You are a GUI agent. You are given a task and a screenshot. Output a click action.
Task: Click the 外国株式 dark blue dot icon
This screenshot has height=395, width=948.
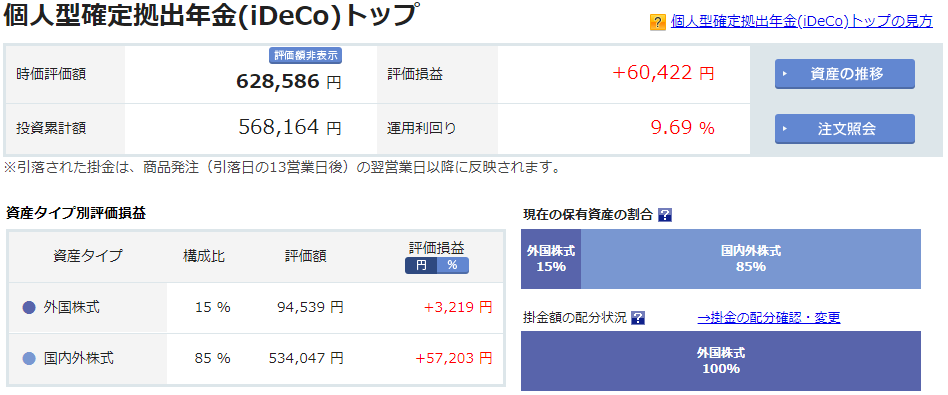point(29,308)
